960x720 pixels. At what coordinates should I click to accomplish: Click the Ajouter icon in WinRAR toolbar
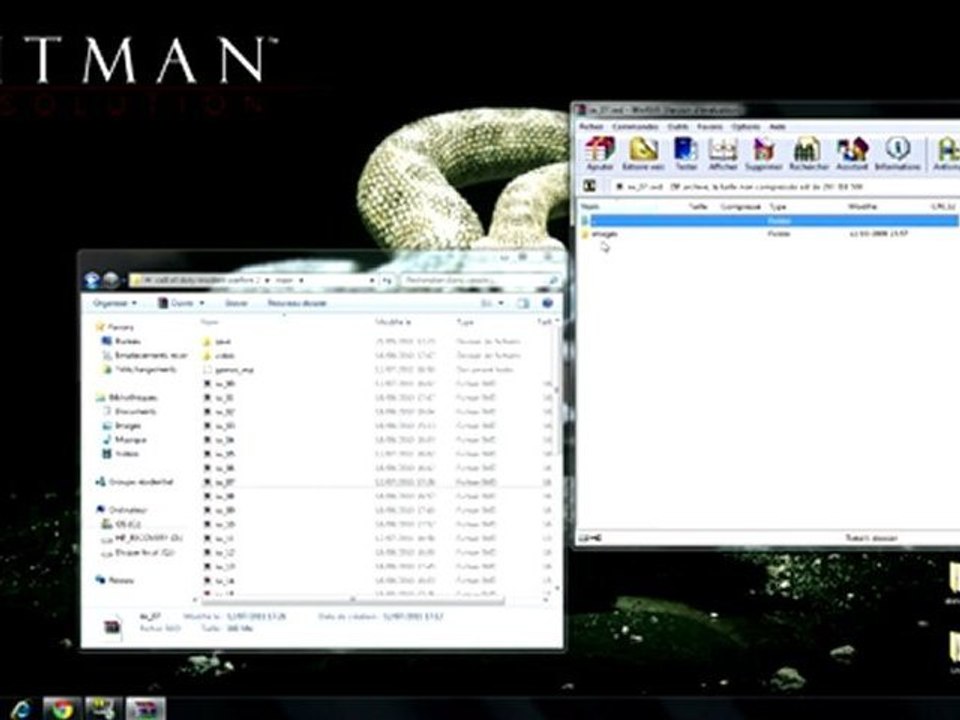(599, 153)
